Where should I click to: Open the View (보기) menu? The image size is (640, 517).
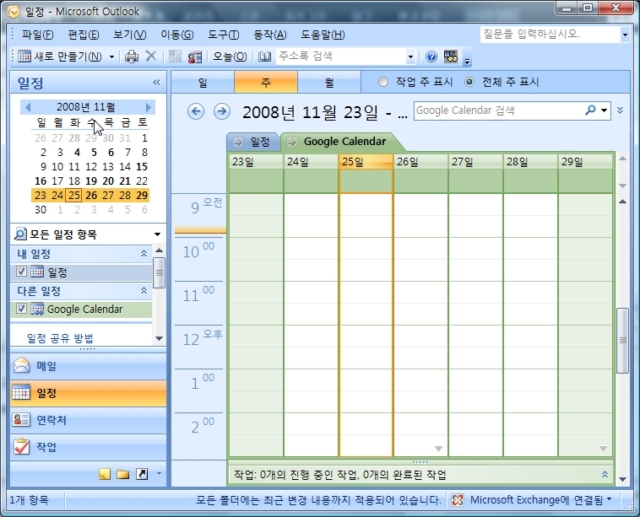129,35
